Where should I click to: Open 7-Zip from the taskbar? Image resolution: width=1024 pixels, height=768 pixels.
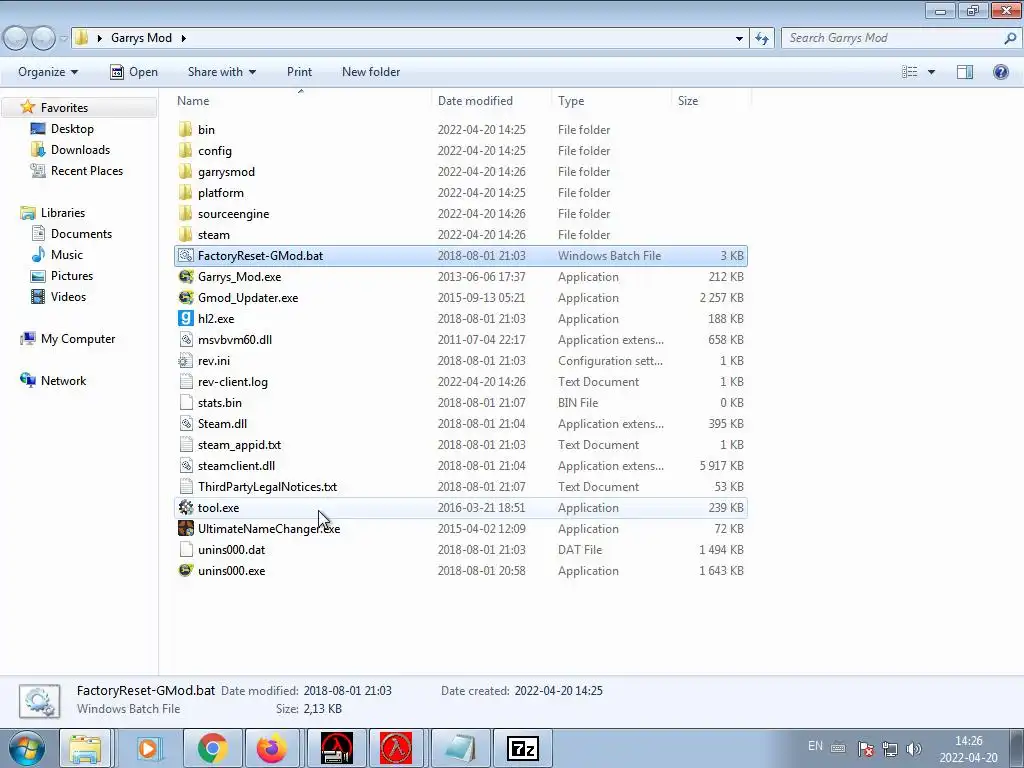(x=522, y=748)
